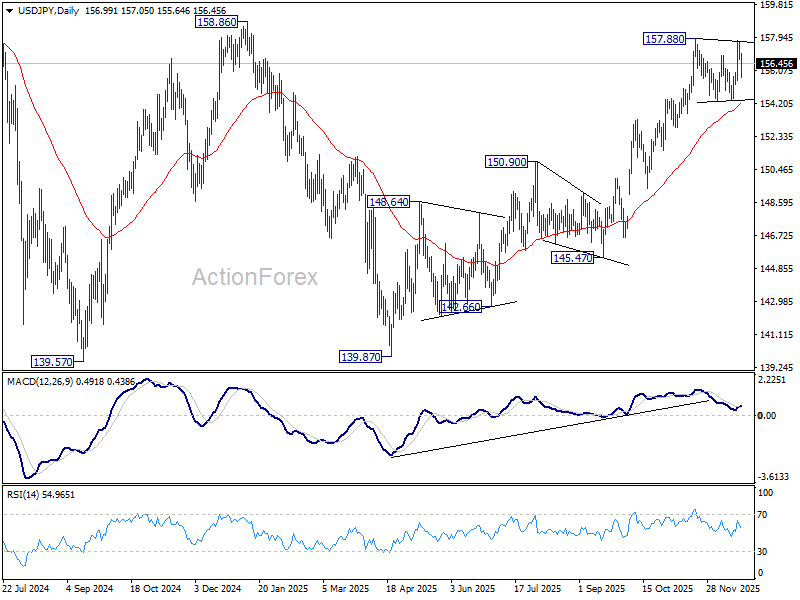Image resolution: width=800 pixels, height=600 pixels.
Task: Click the 15 Oct 2025 date label
Action: (x=667, y=589)
